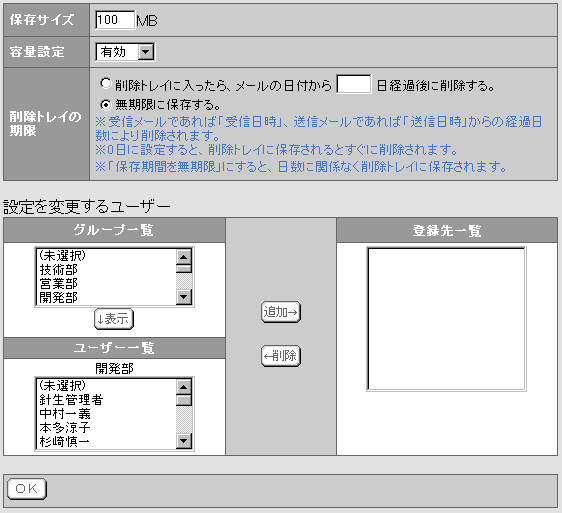This screenshot has height=513, width=562.
Task: Click group list scrollbar up arrow
Action: (x=184, y=257)
